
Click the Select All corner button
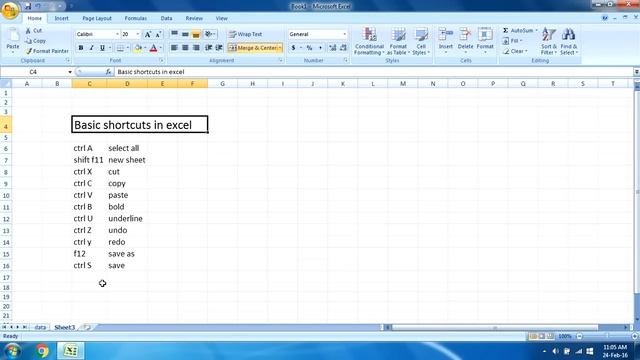pyautogui.click(x=6, y=84)
